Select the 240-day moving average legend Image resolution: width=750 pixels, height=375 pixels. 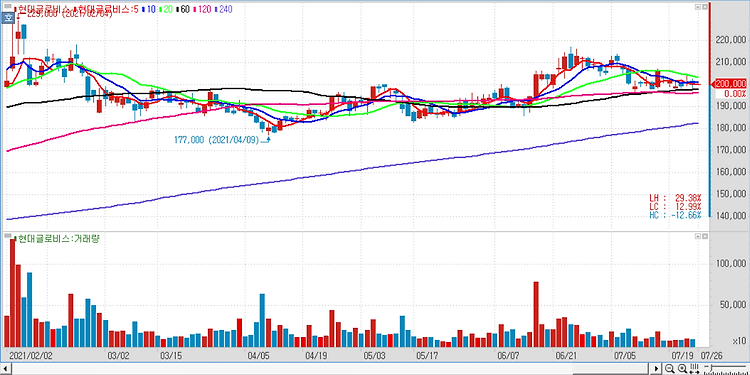(x=223, y=10)
